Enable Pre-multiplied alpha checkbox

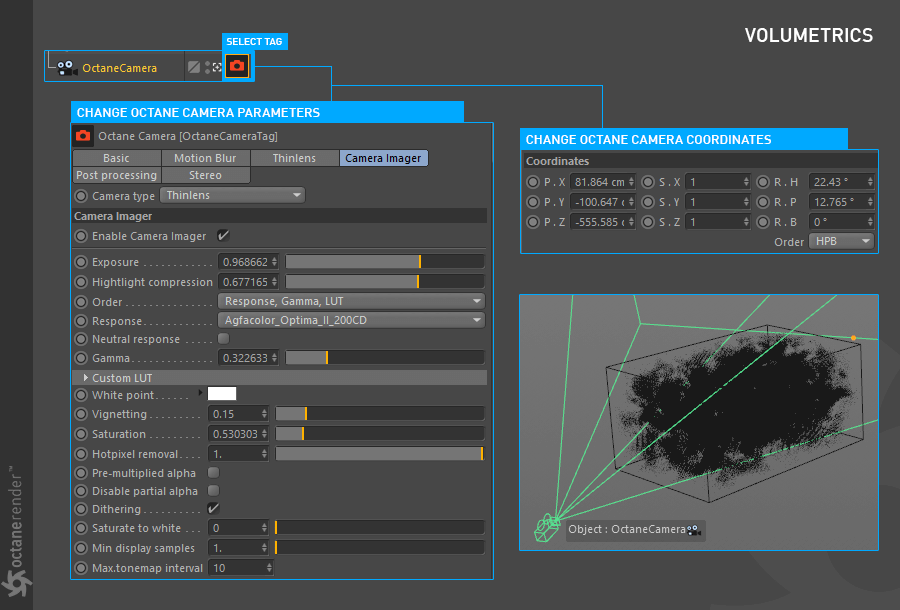[213, 472]
